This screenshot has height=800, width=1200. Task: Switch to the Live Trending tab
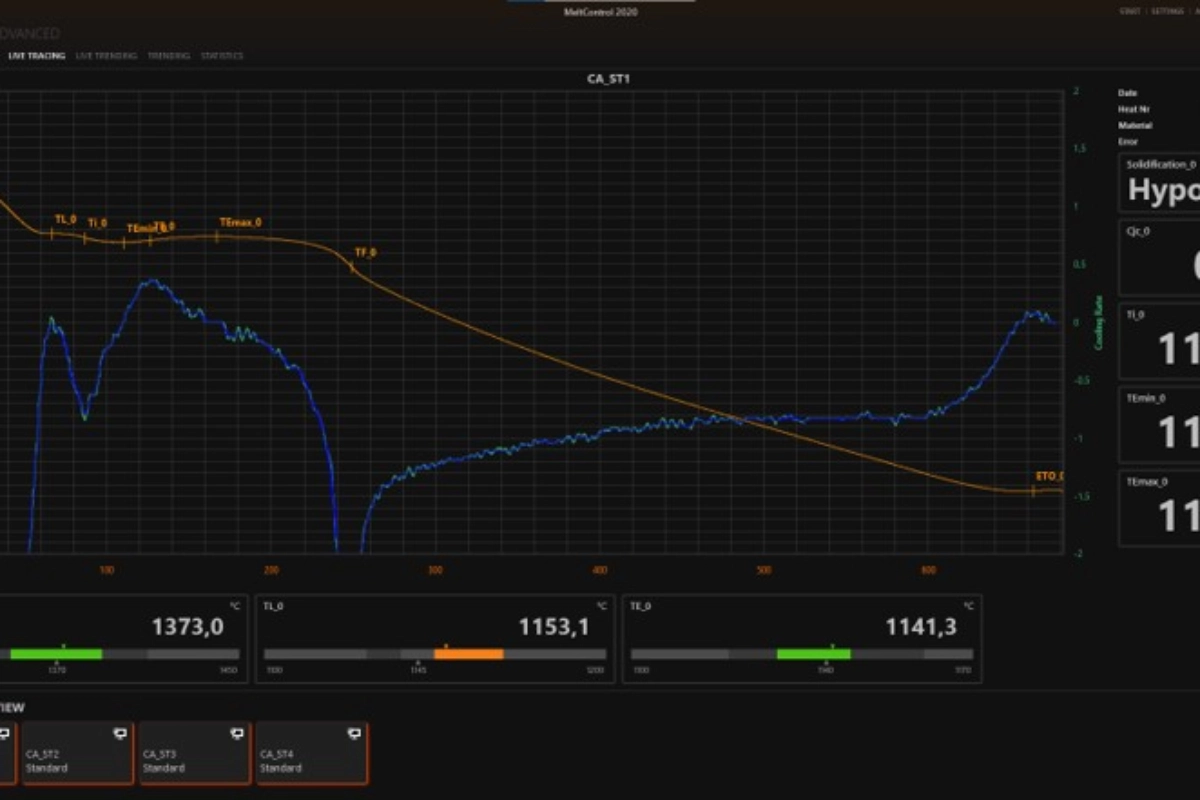tap(106, 56)
